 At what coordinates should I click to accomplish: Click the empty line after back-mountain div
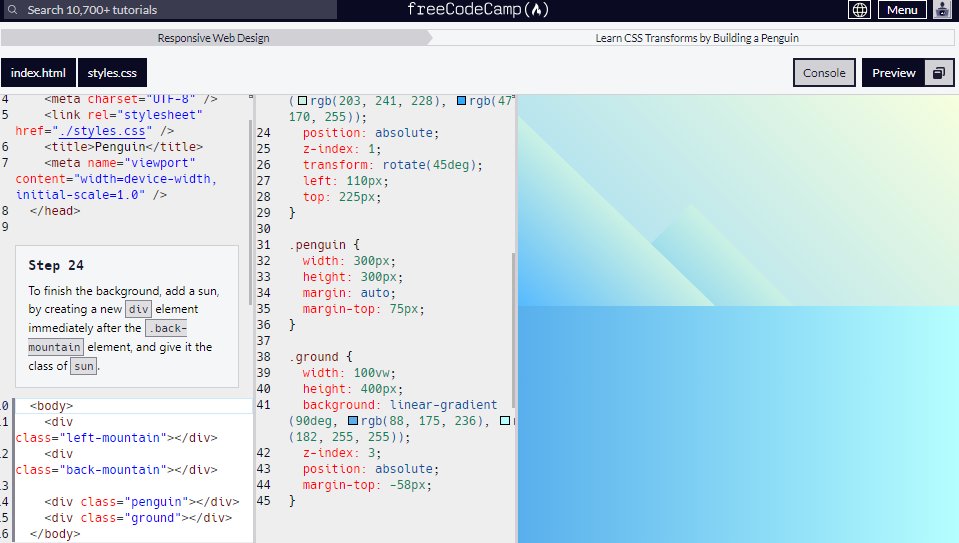click(133, 486)
